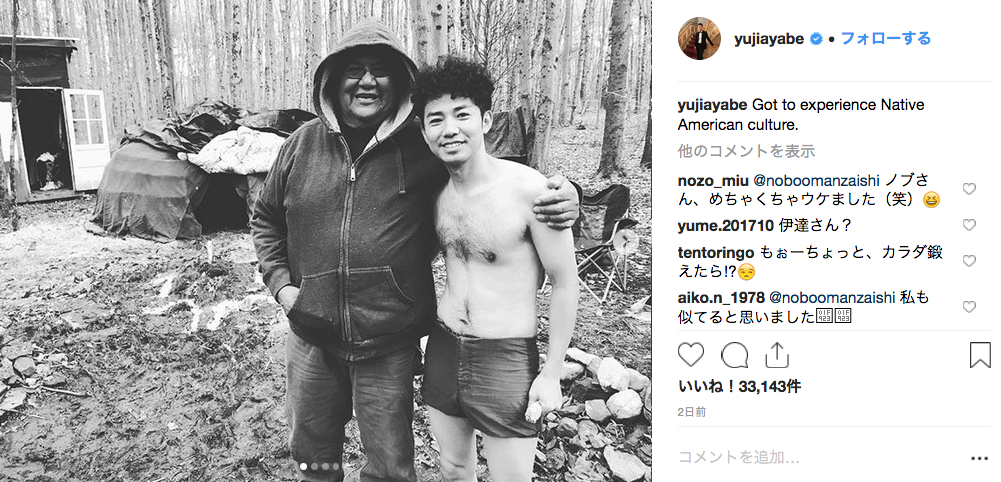The height and width of the screenshot is (482, 1001).
Task: Select the second carousel dot indicator
Action: tap(313, 467)
